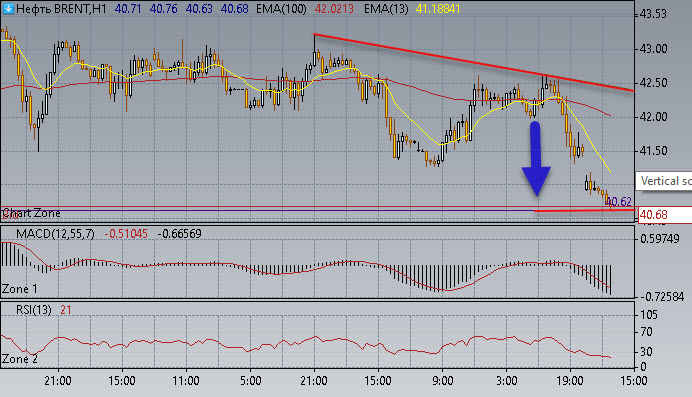
Task: Click the MACD scale value -0.72584
Action: click(x=661, y=297)
